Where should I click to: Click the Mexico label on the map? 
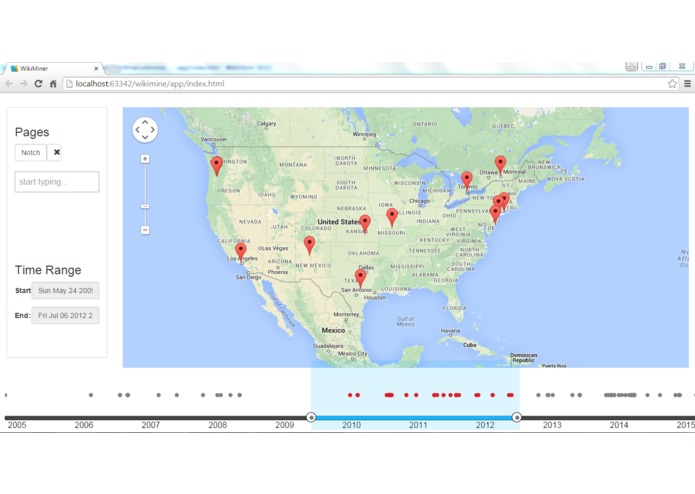click(333, 330)
